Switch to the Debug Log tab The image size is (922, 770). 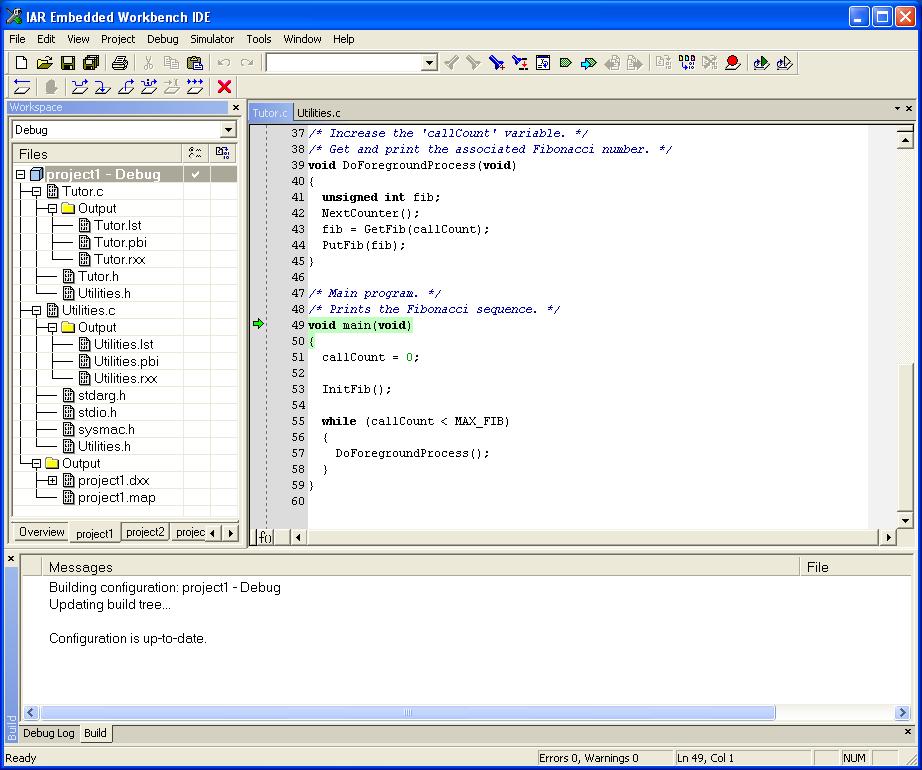point(49,733)
